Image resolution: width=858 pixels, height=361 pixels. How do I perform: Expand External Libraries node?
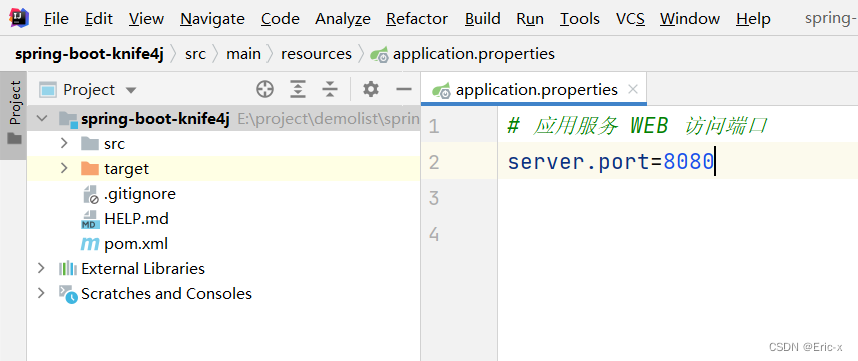[41, 268]
